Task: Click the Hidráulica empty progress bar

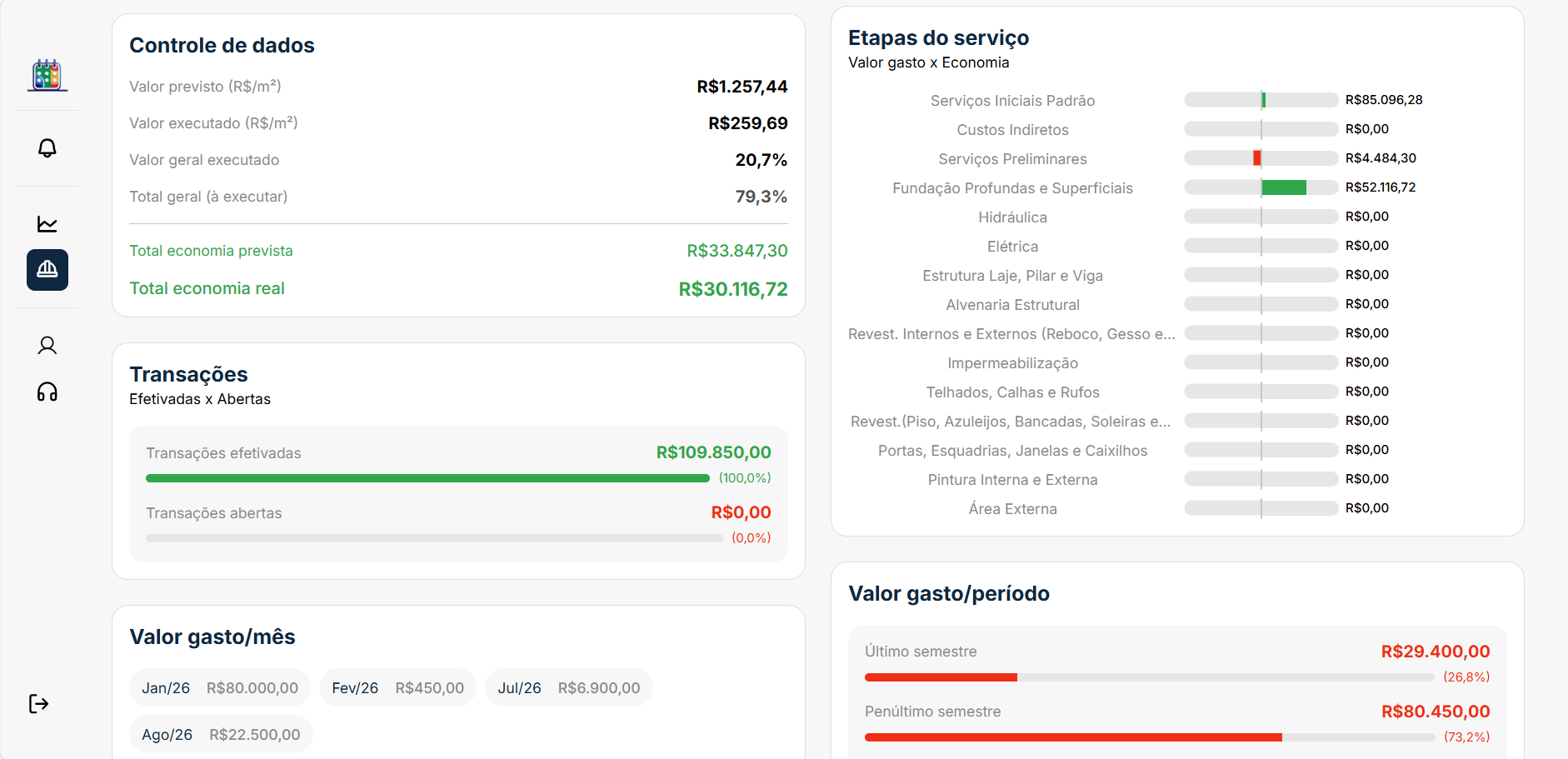Action: 1261,217
